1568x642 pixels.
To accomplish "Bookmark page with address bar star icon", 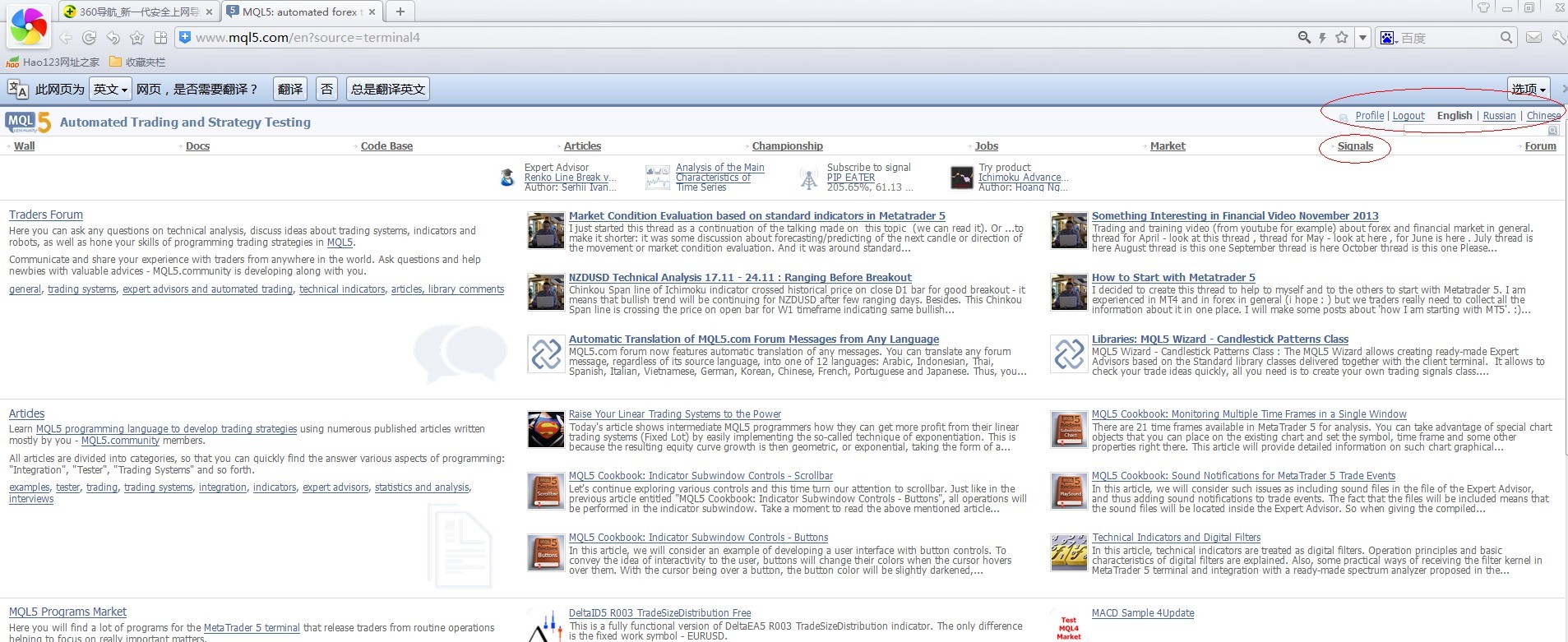I will 1342,37.
